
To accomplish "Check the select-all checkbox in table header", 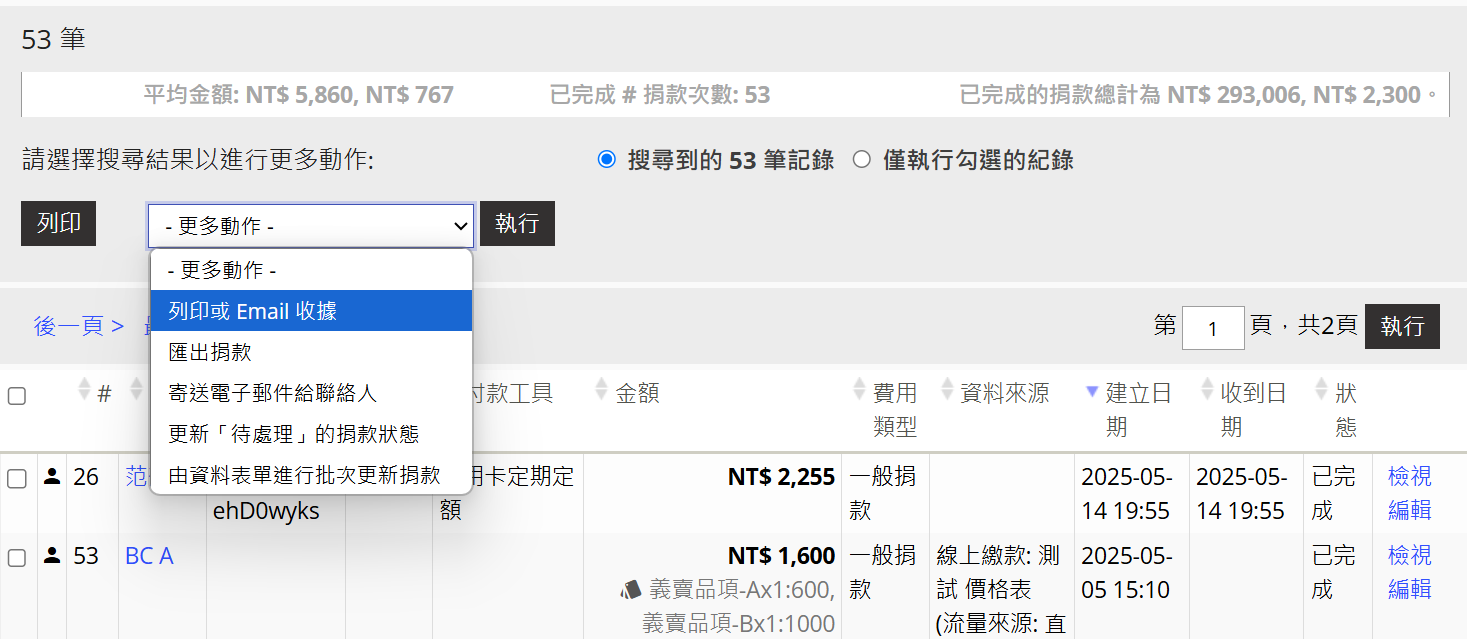I will [17, 396].
